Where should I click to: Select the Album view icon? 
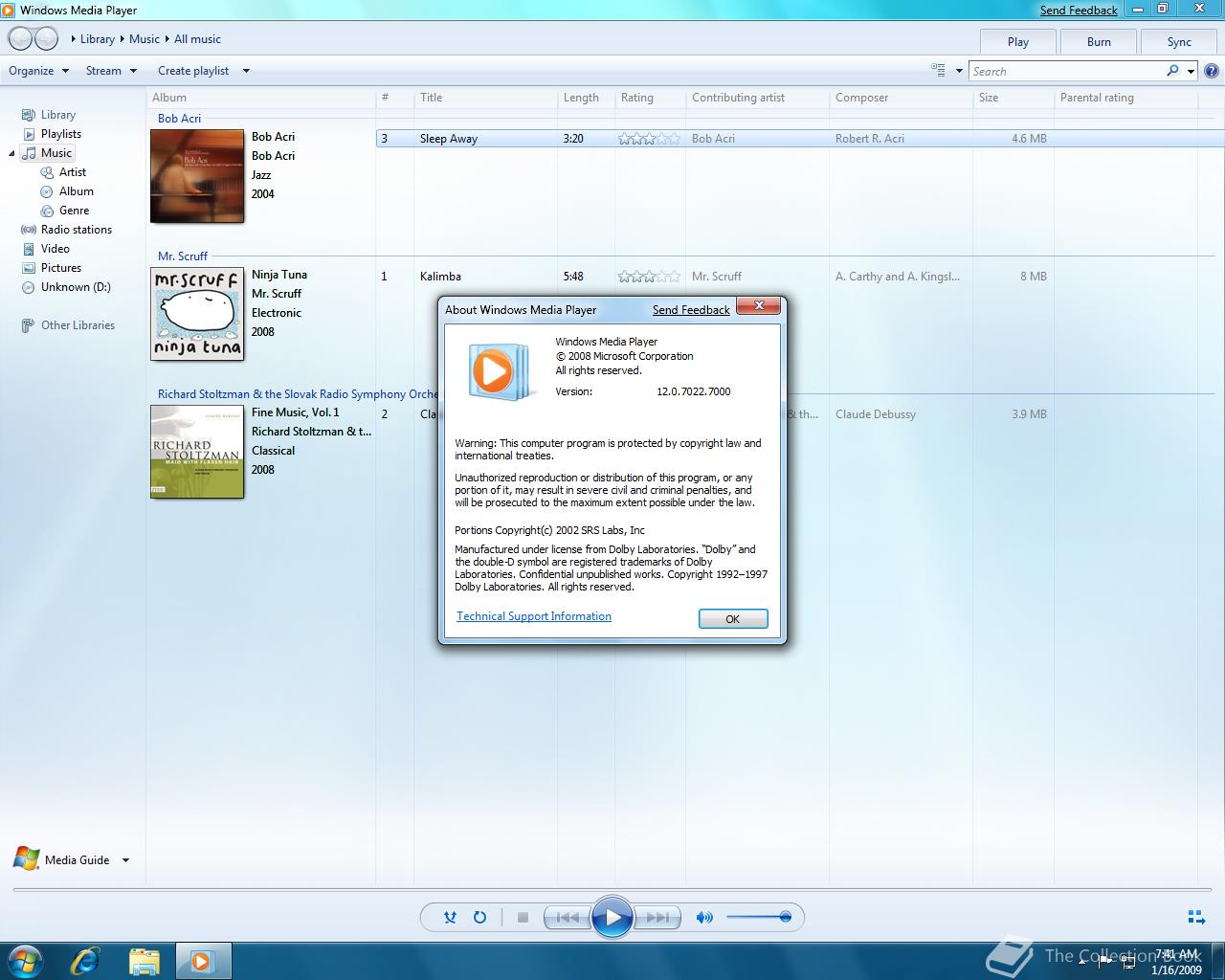(x=47, y=191)
